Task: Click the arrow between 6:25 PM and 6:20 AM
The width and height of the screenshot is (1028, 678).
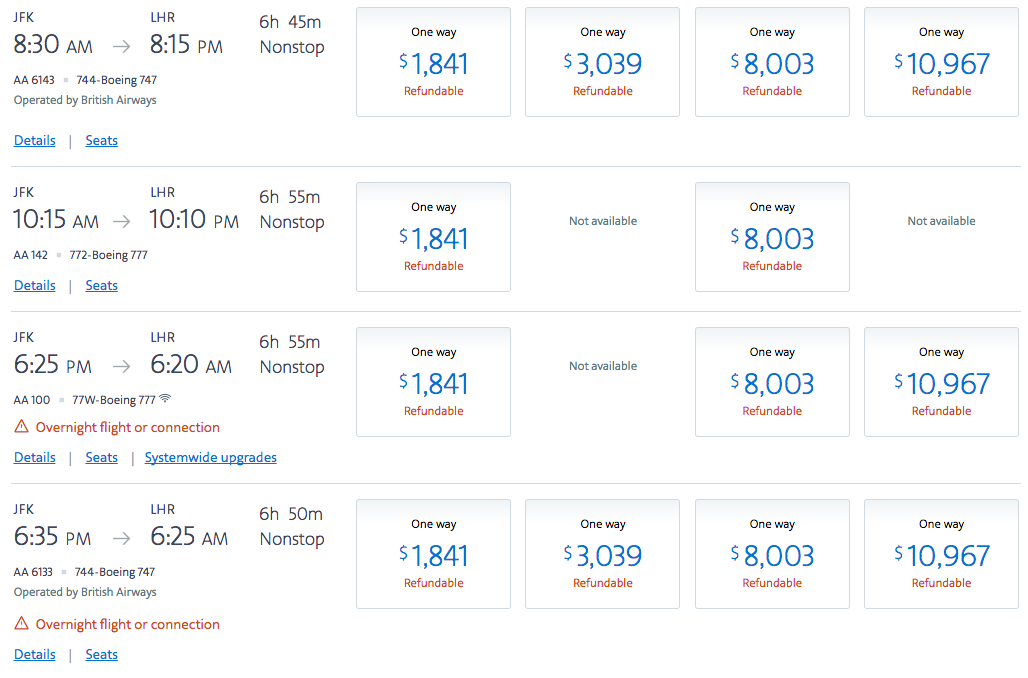Action: click(121, 367)
